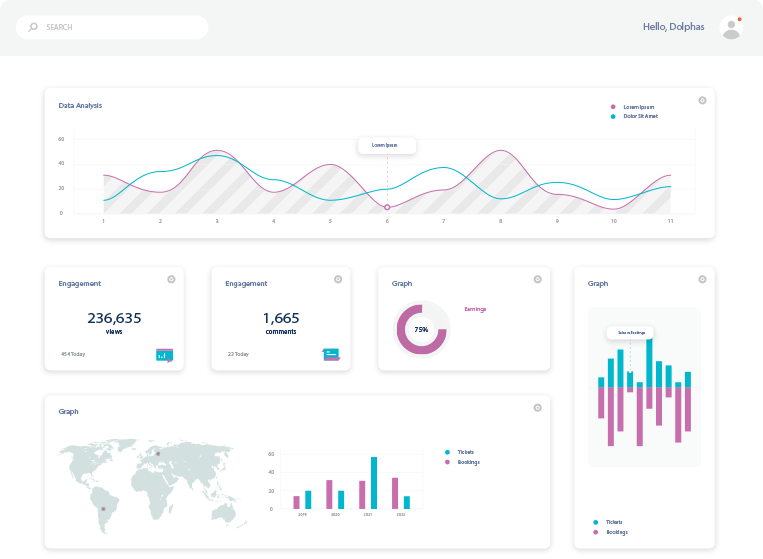Open the user profile avatar

(731, 28)
